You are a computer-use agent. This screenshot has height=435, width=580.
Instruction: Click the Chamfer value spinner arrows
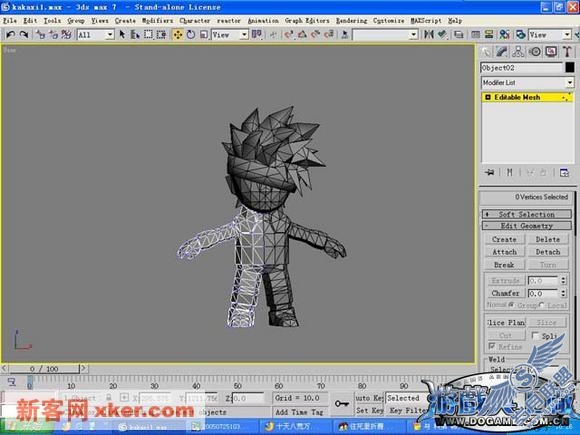[563, 293]
